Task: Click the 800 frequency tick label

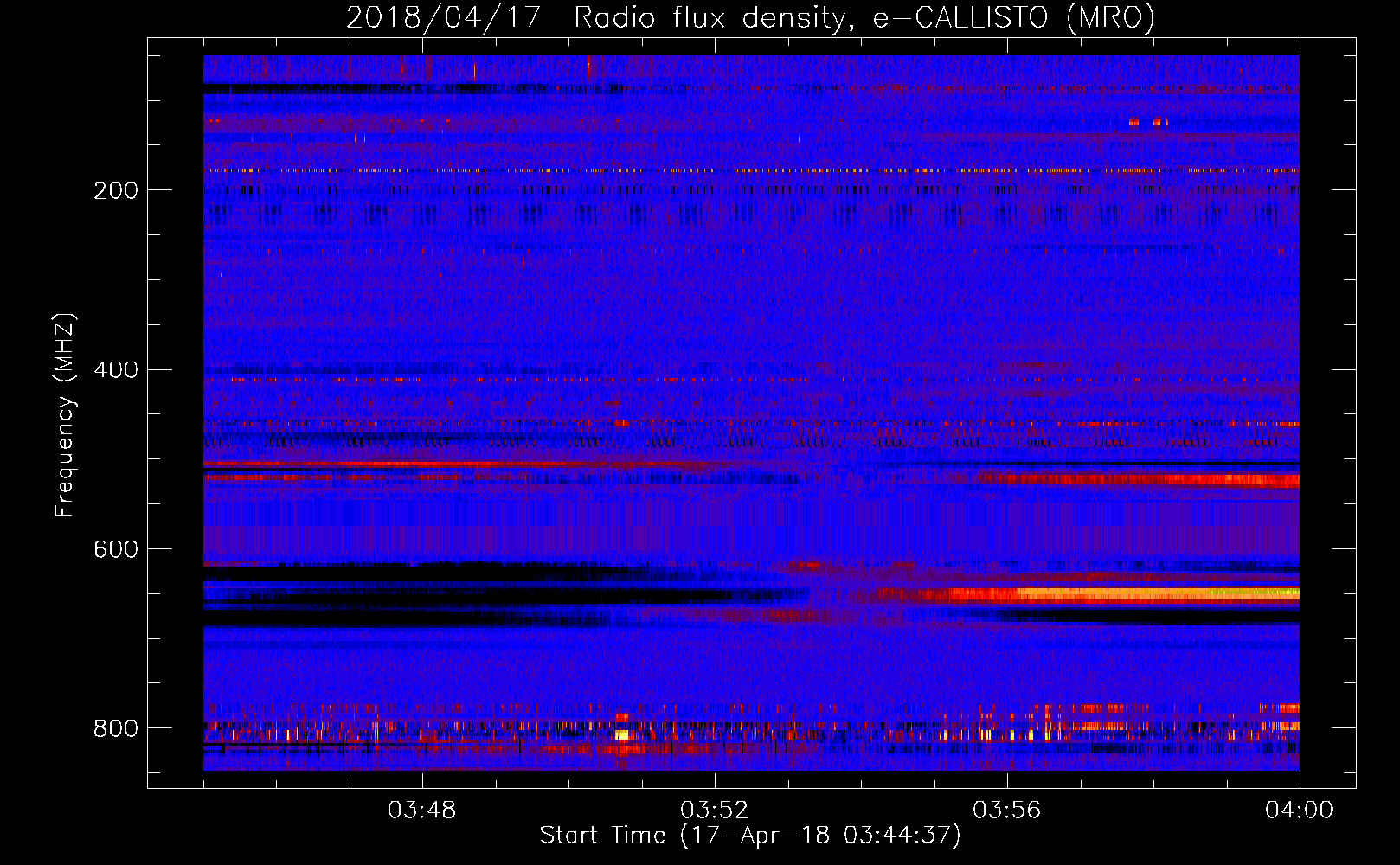Action: pyautogui.click(x=116, y=728)
